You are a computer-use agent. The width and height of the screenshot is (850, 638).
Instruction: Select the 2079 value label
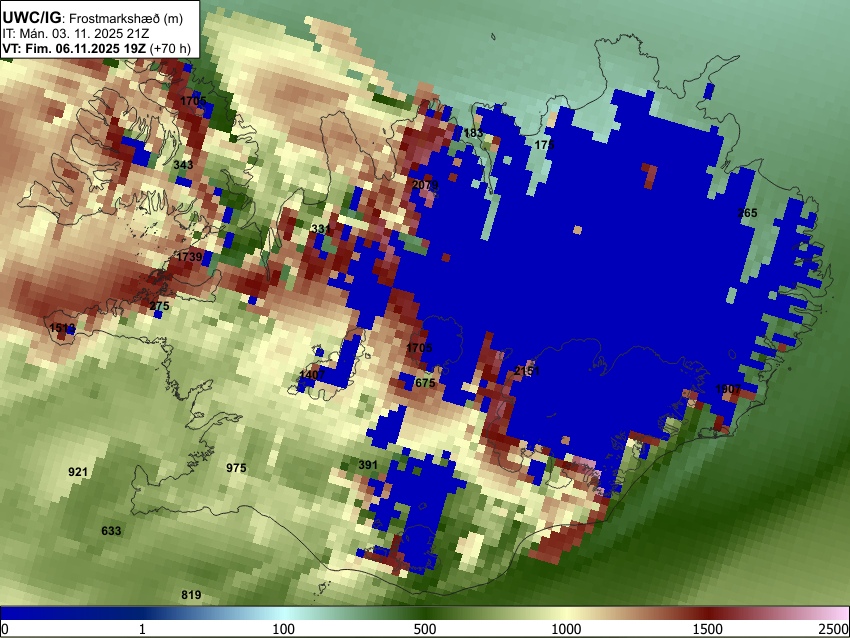point(425,185)
